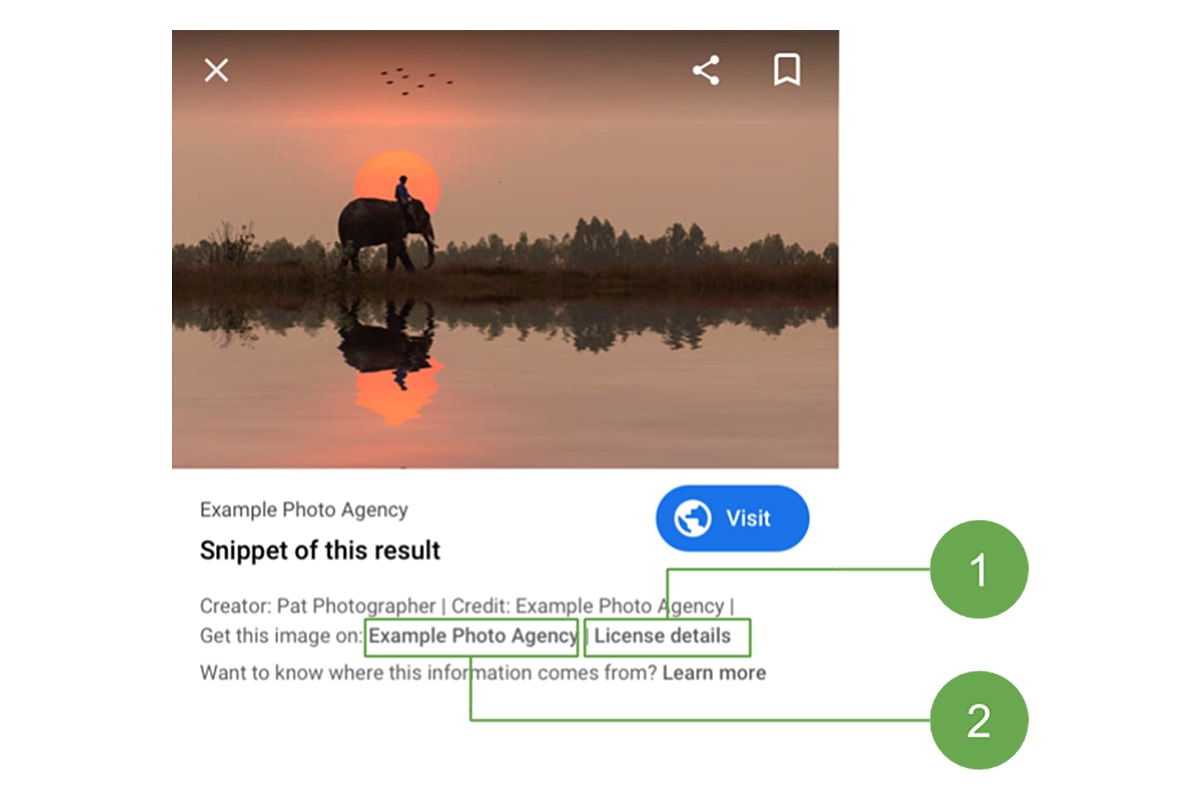Open the License details link
Screen dimensions: 1200x800
[x=663, y=636]
